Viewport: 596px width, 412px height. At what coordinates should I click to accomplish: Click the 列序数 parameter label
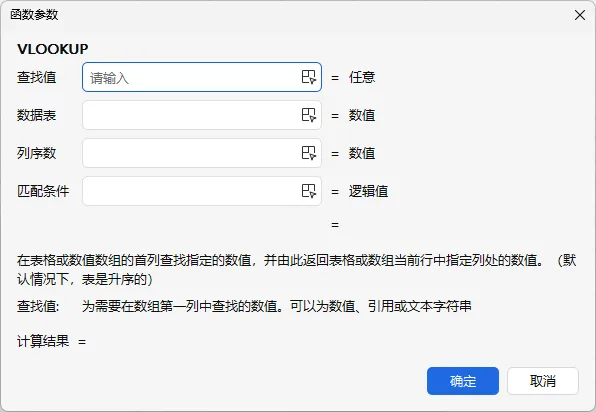(36, 153)
